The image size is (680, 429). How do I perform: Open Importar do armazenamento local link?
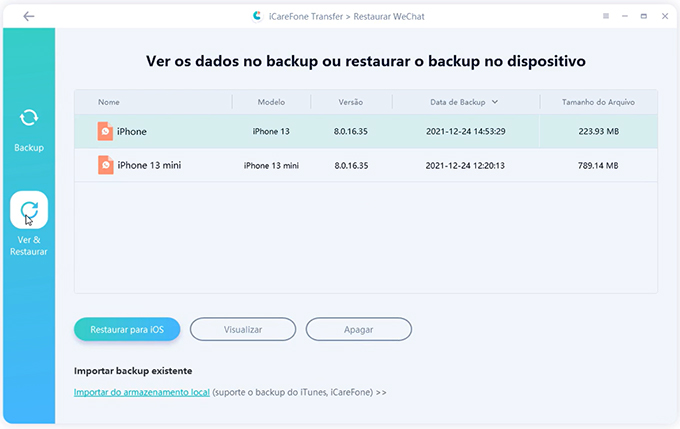[x=142, y=392]
